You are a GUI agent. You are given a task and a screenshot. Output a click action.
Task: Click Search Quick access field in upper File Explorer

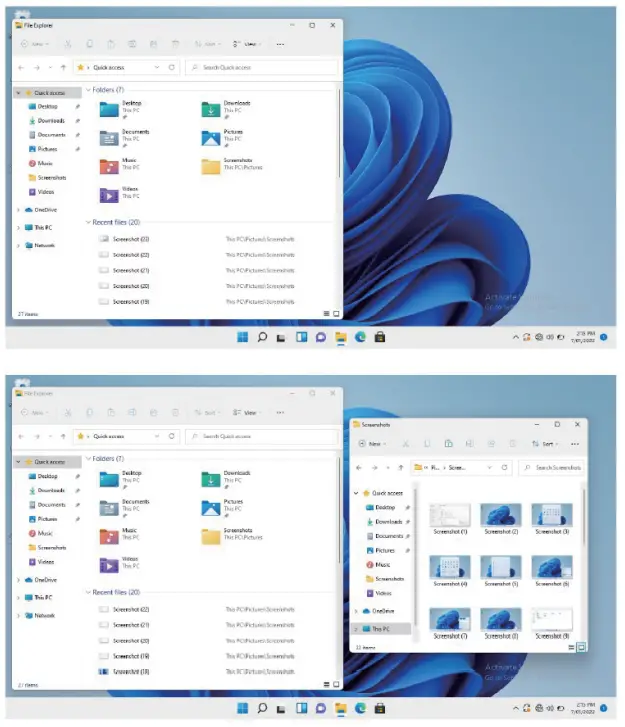tap(262, 67)
